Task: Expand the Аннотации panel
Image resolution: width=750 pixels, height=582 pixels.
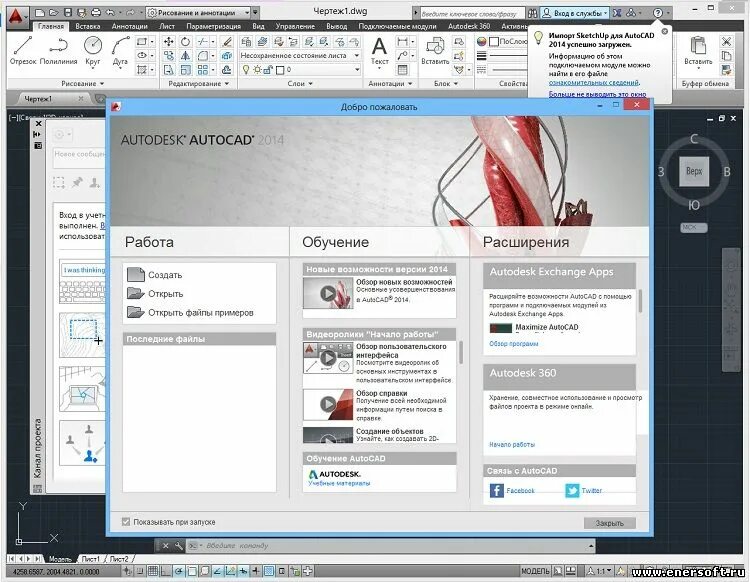Action: pos(390,83)
